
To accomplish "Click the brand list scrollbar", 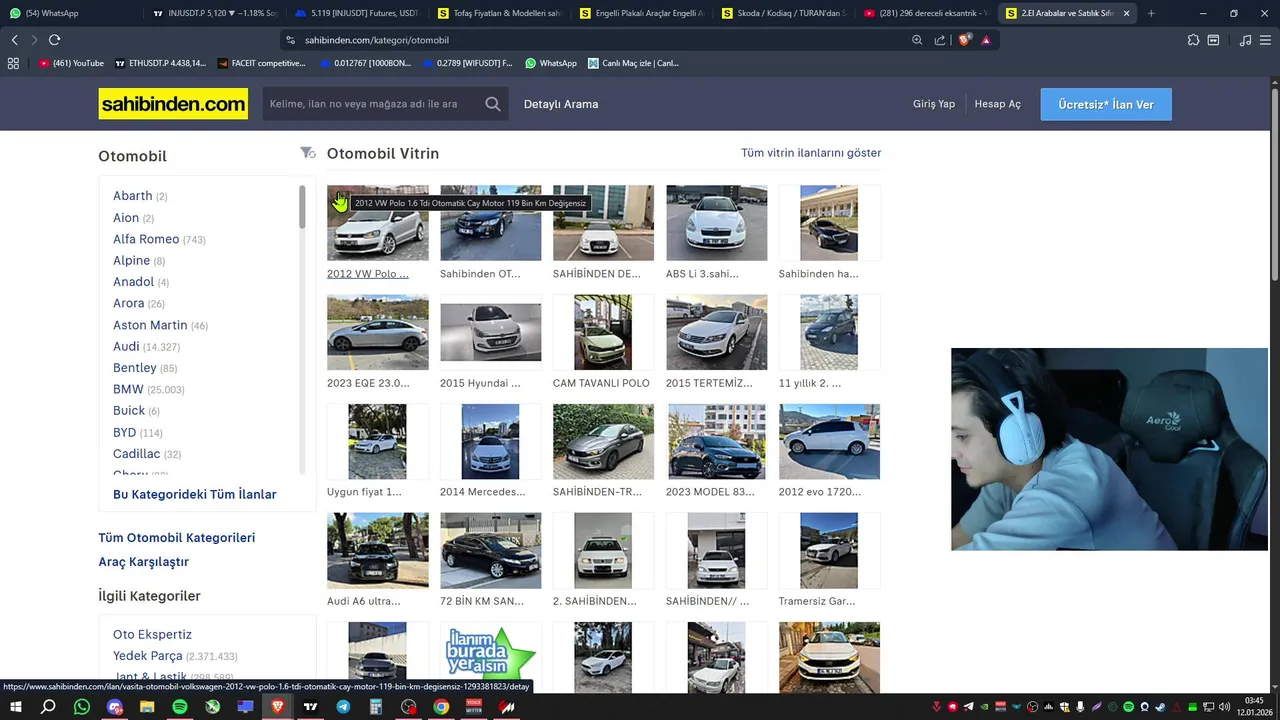I will tap(302, 207).
